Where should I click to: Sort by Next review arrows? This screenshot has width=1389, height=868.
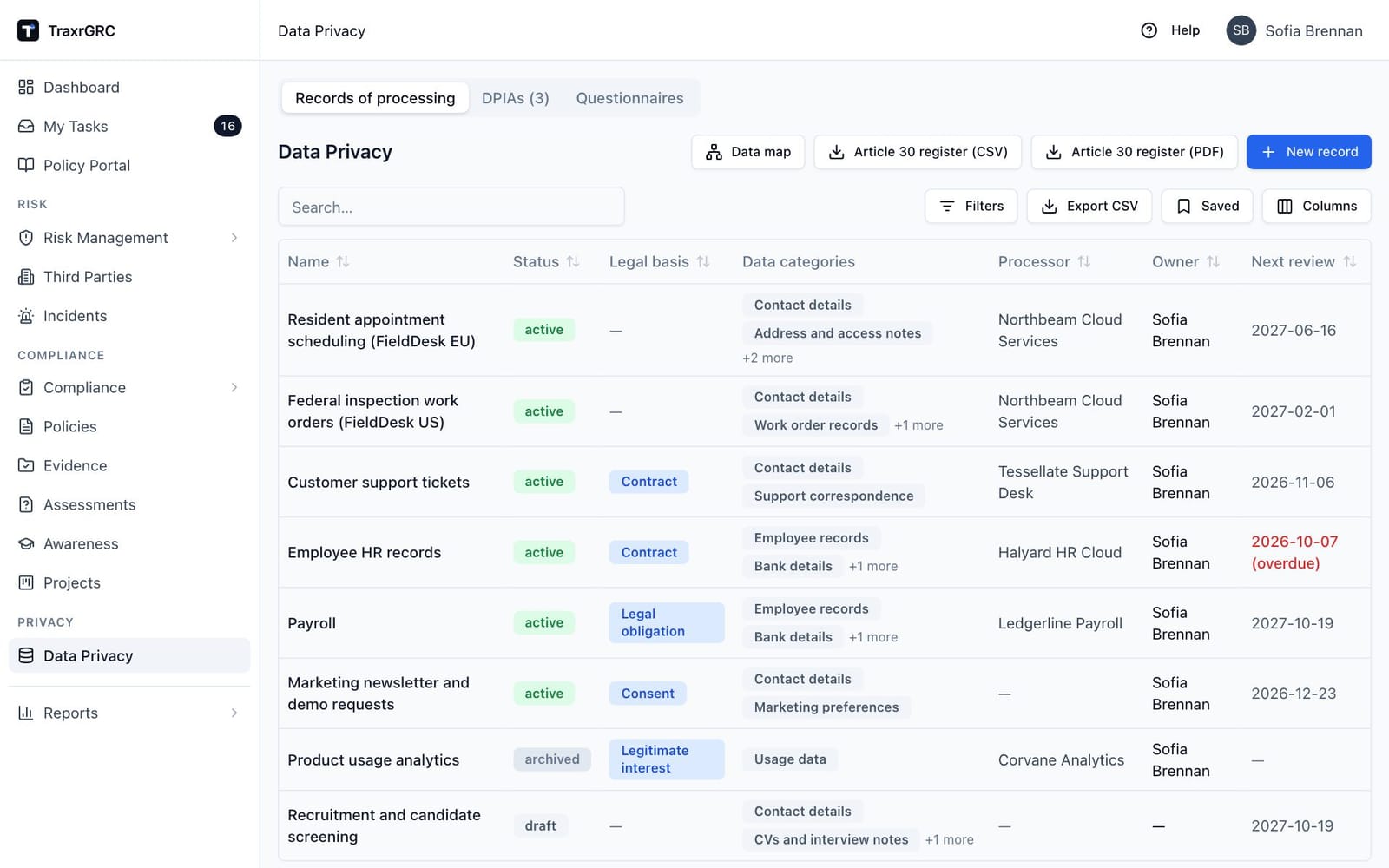pos(1350,261)
